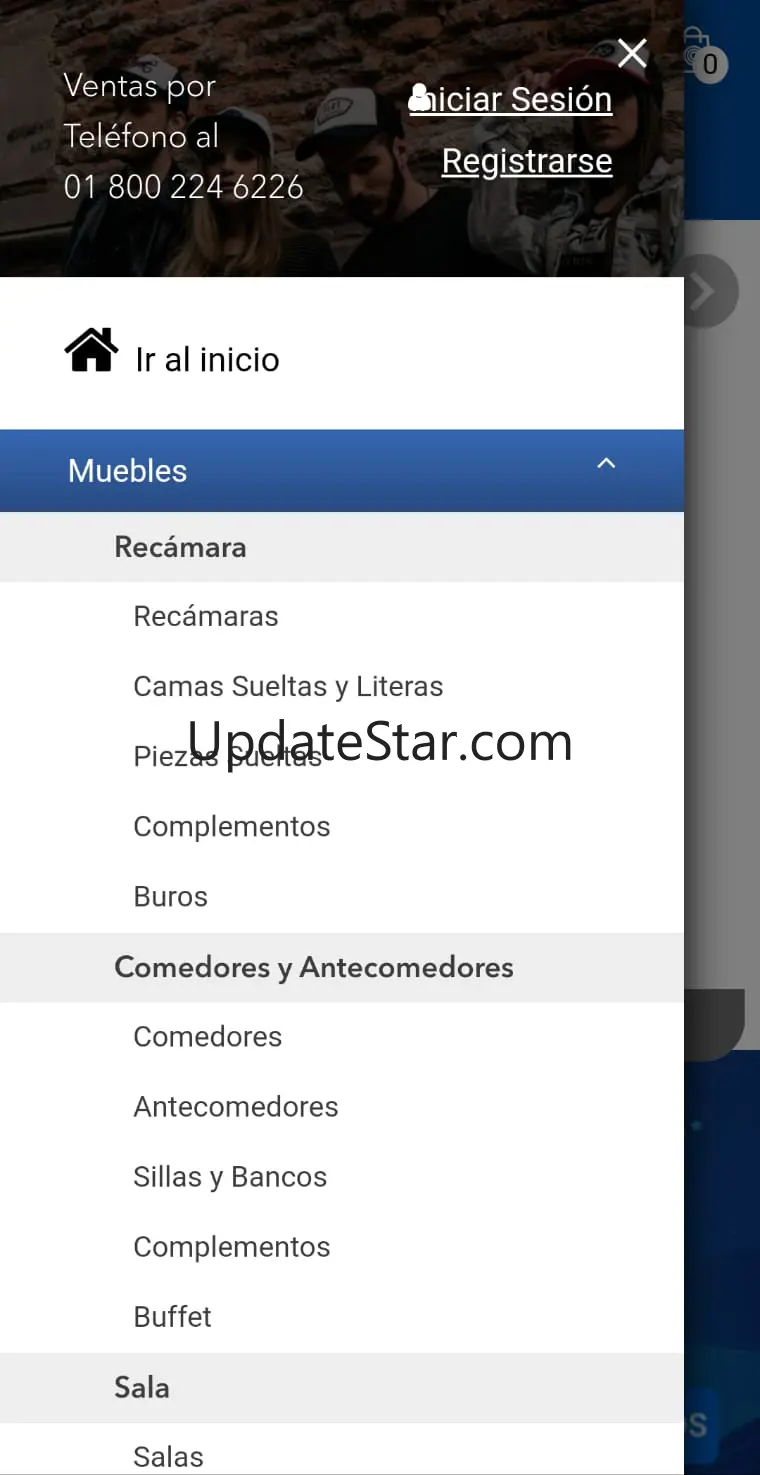
Task: Tap the house icon to go to the start page
Action: pos(91,351)
